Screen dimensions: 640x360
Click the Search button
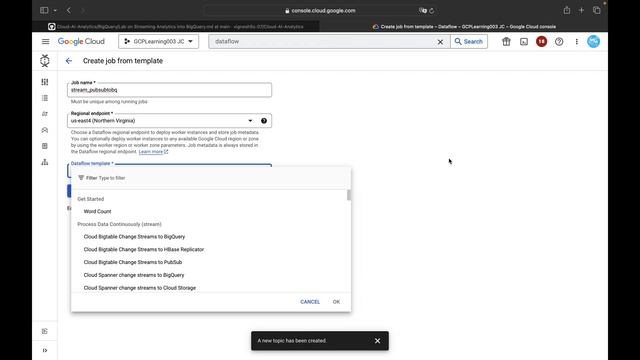(x=469, y=42)
